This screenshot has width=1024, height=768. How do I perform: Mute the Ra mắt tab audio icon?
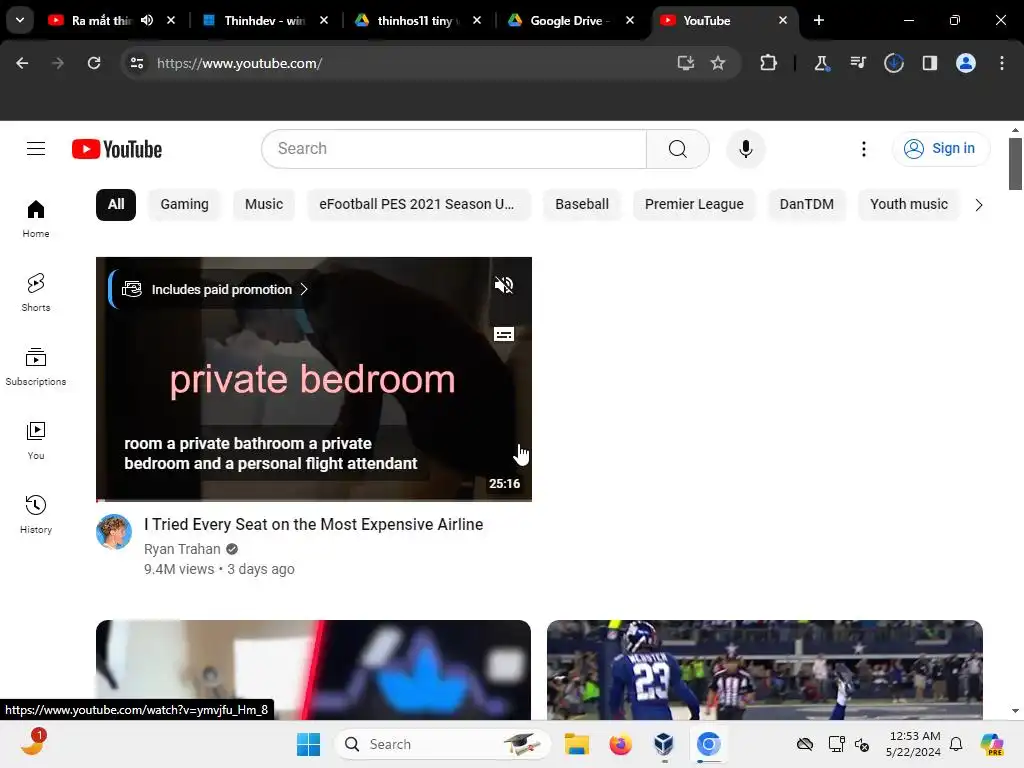147,20
